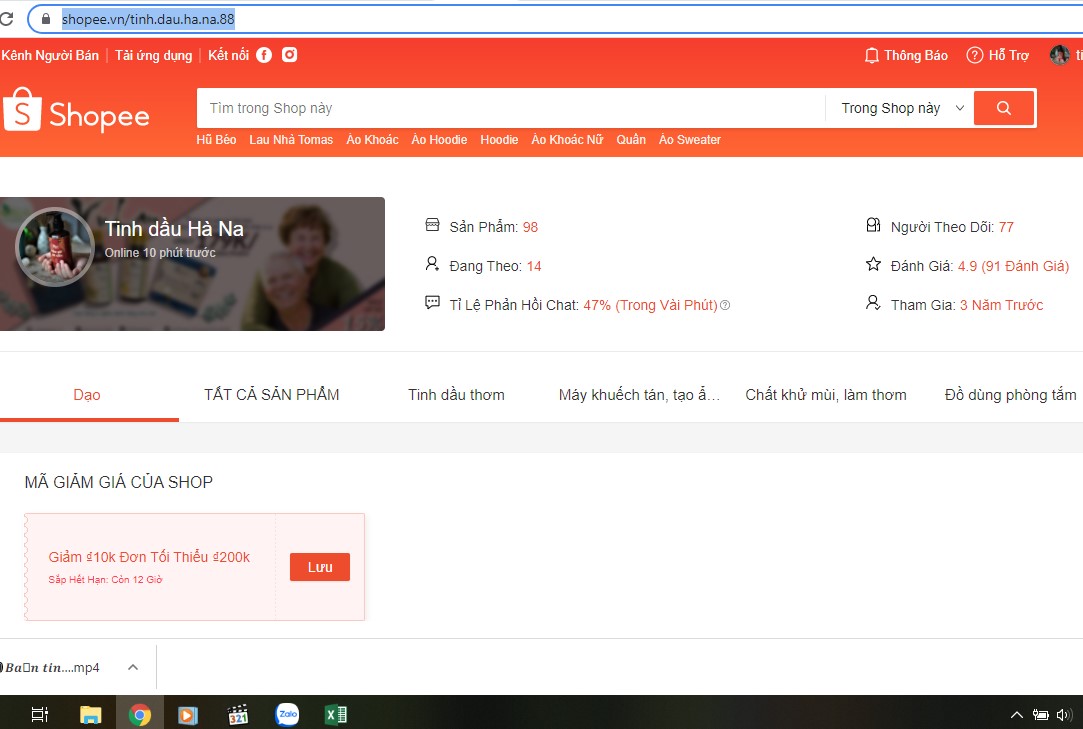The height and width of the screenshot is (729, 1083).
Task: Click the chat rate help question icon
Action: click(x=725, y=305)
